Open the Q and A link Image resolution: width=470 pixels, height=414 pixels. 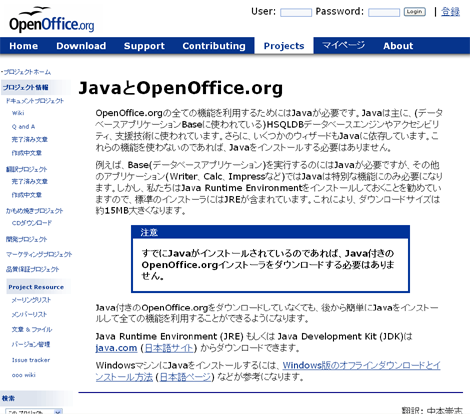pyautogui.click(x=23, y=127)
